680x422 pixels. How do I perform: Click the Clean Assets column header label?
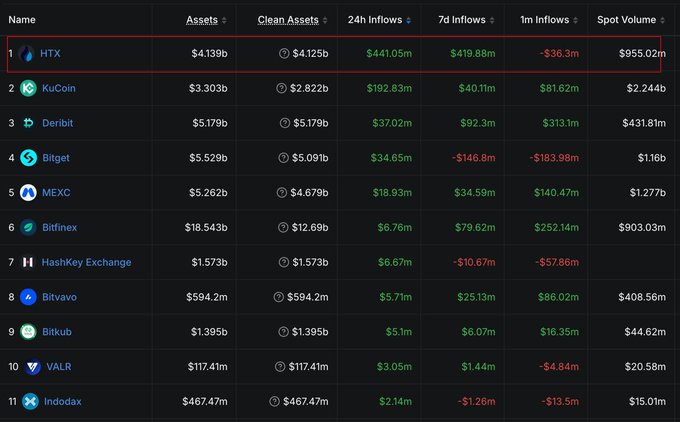(288, 20)
